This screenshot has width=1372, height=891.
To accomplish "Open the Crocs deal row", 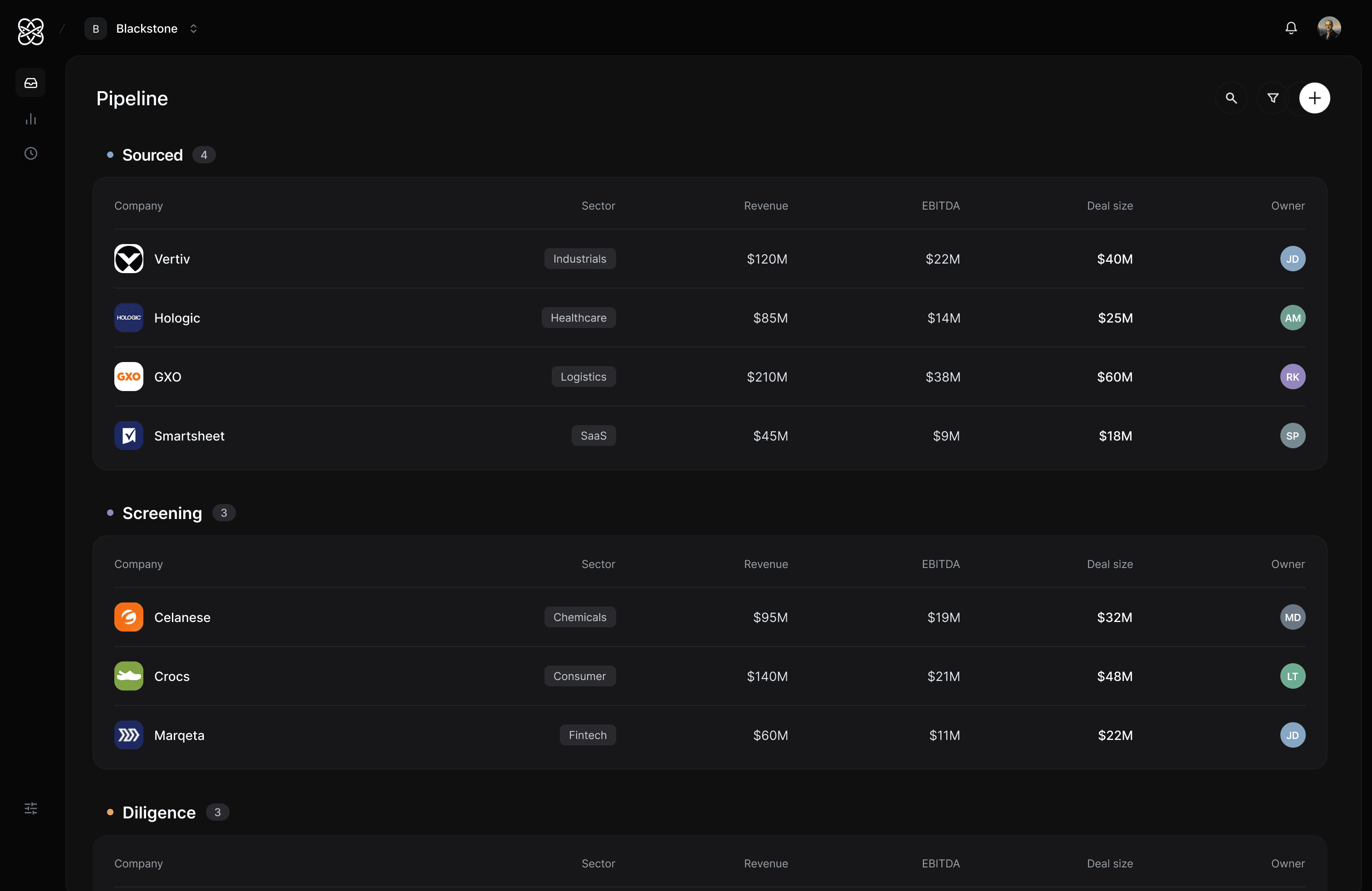I will click(x=710, y=676).
